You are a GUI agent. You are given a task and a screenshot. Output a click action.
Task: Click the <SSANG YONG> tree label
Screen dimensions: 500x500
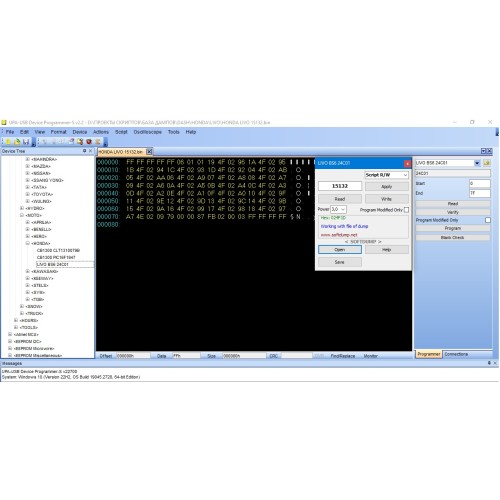[x=47, y=180]
